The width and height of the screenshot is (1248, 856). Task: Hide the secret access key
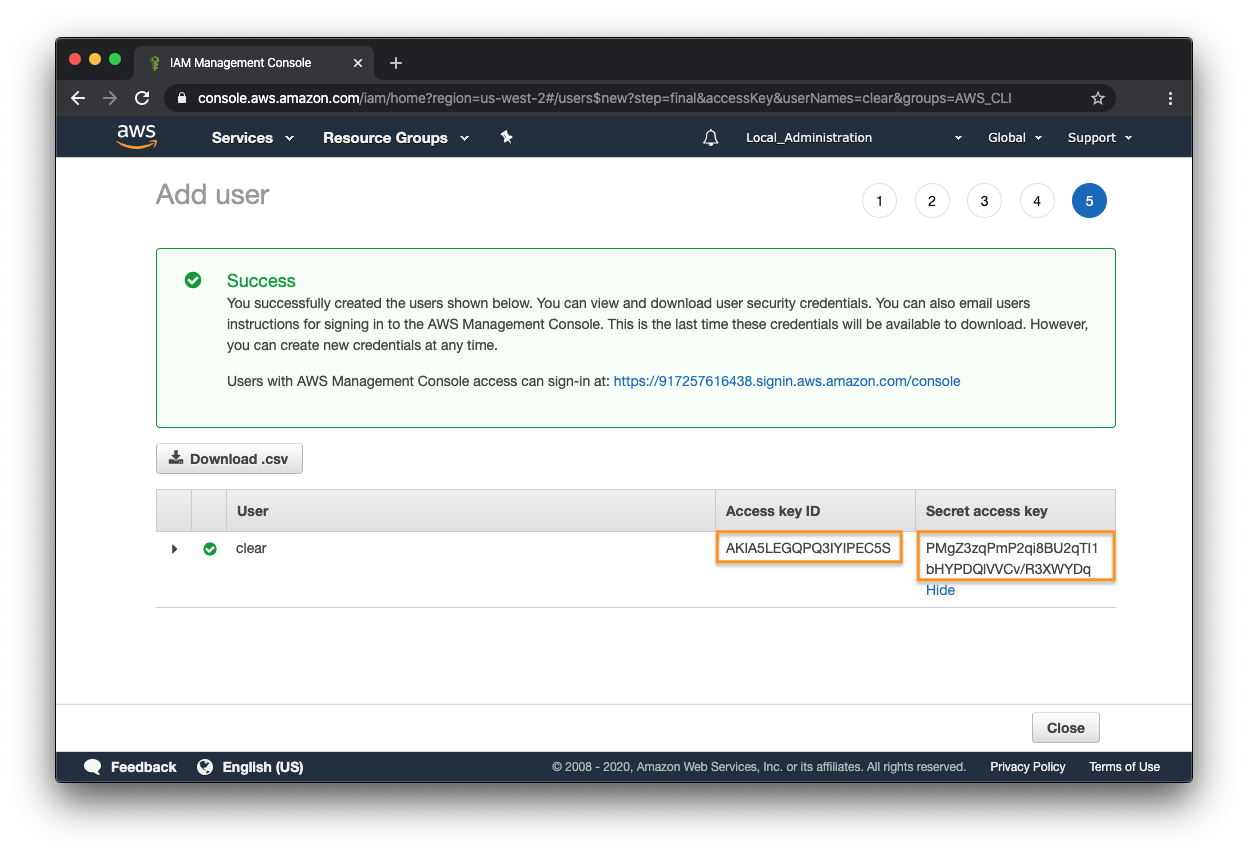(940, 590)
